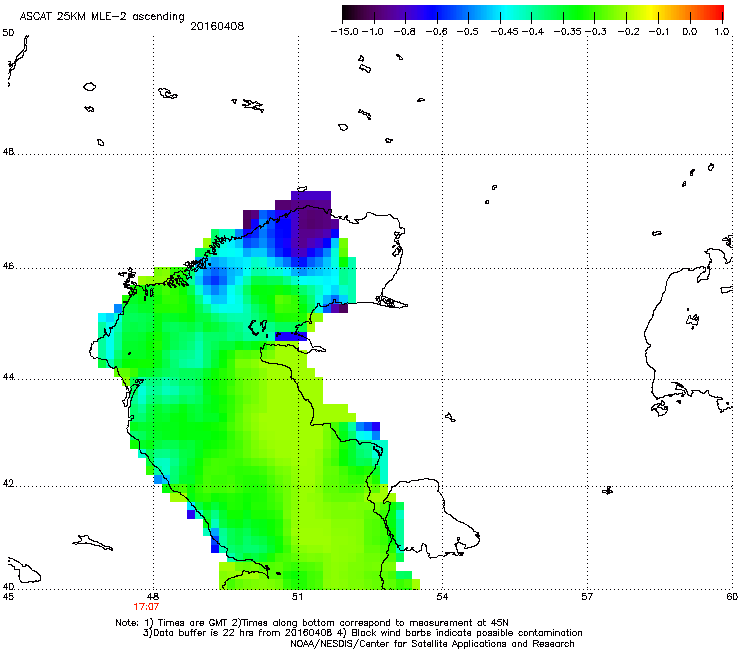Click the red end of the color scale bar
This screenshot has height=650, width=740.
pos(715,13)
